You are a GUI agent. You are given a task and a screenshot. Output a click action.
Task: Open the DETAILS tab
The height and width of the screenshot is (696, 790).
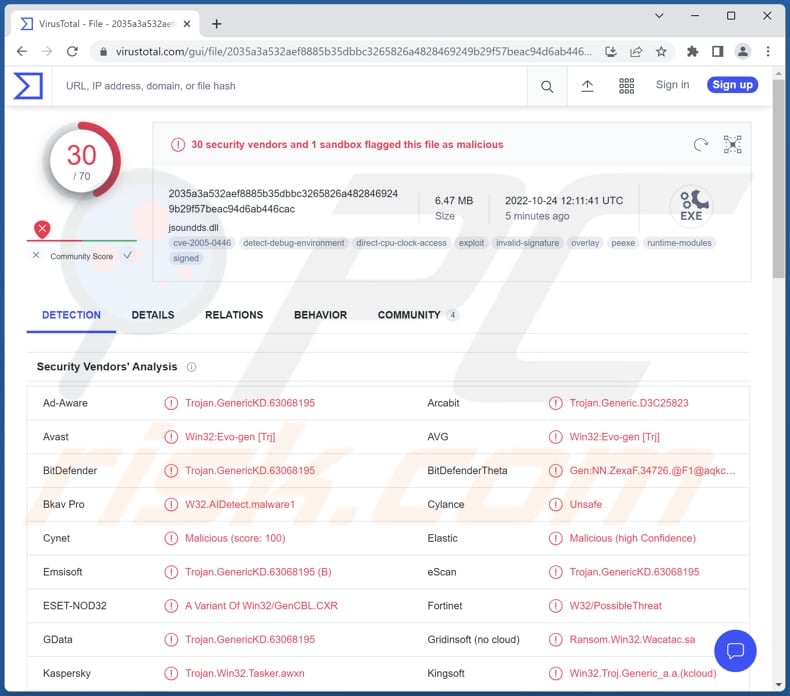click(153, 315)
